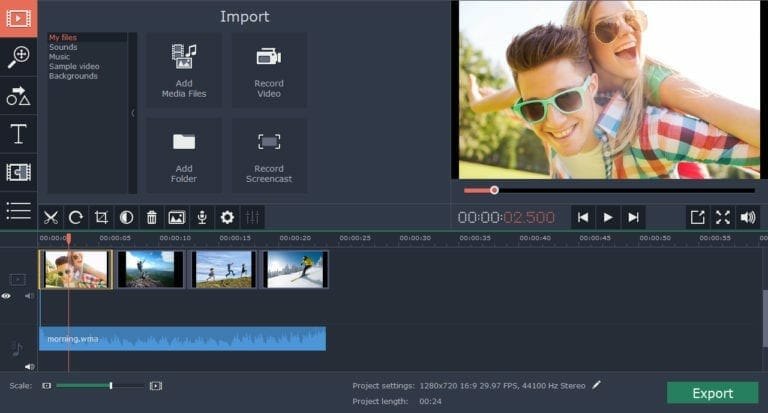Click the green Export button
The image size is (768, 413).
pos(712,393)
